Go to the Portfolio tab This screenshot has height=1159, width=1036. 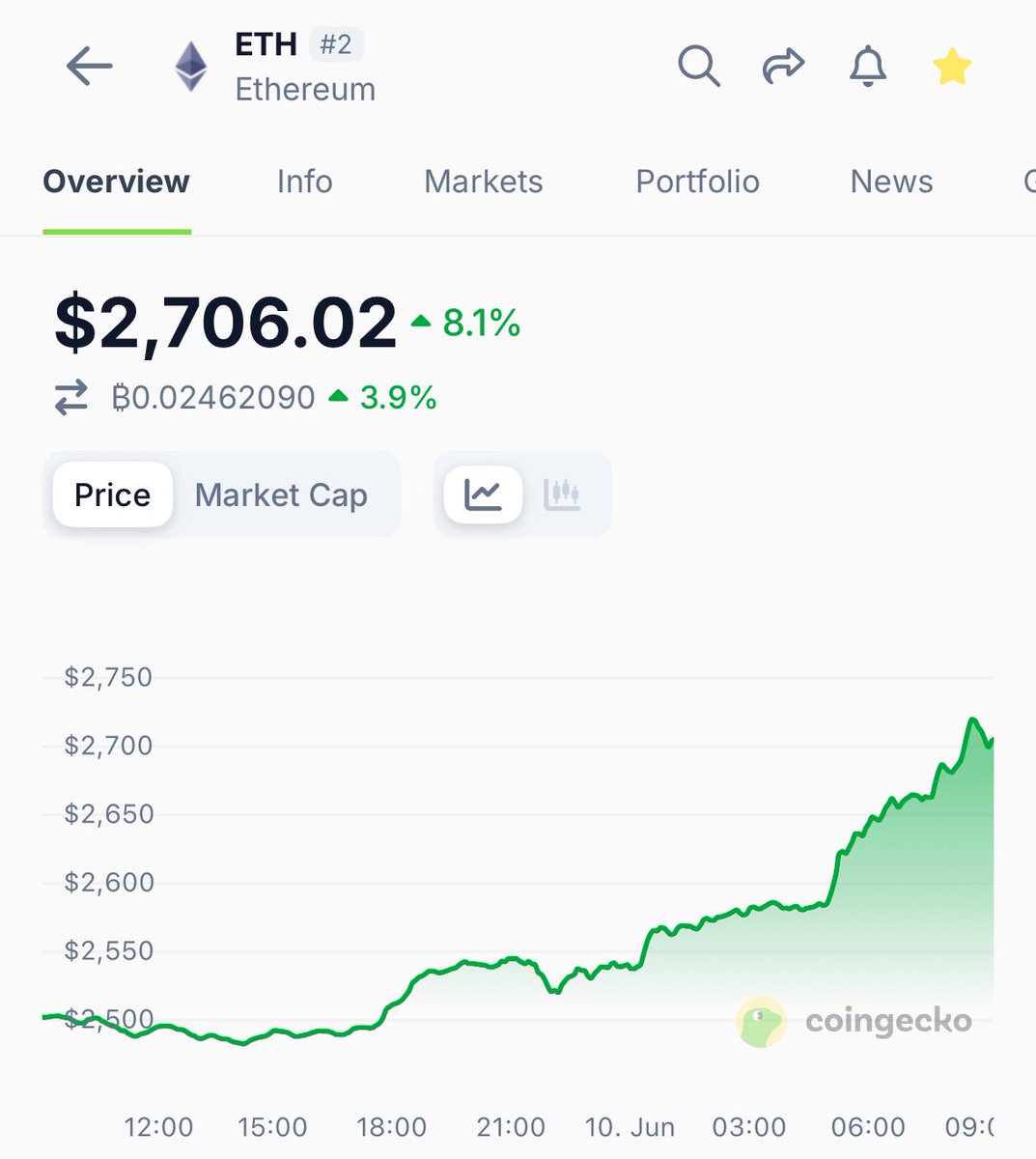click(697, 182)
